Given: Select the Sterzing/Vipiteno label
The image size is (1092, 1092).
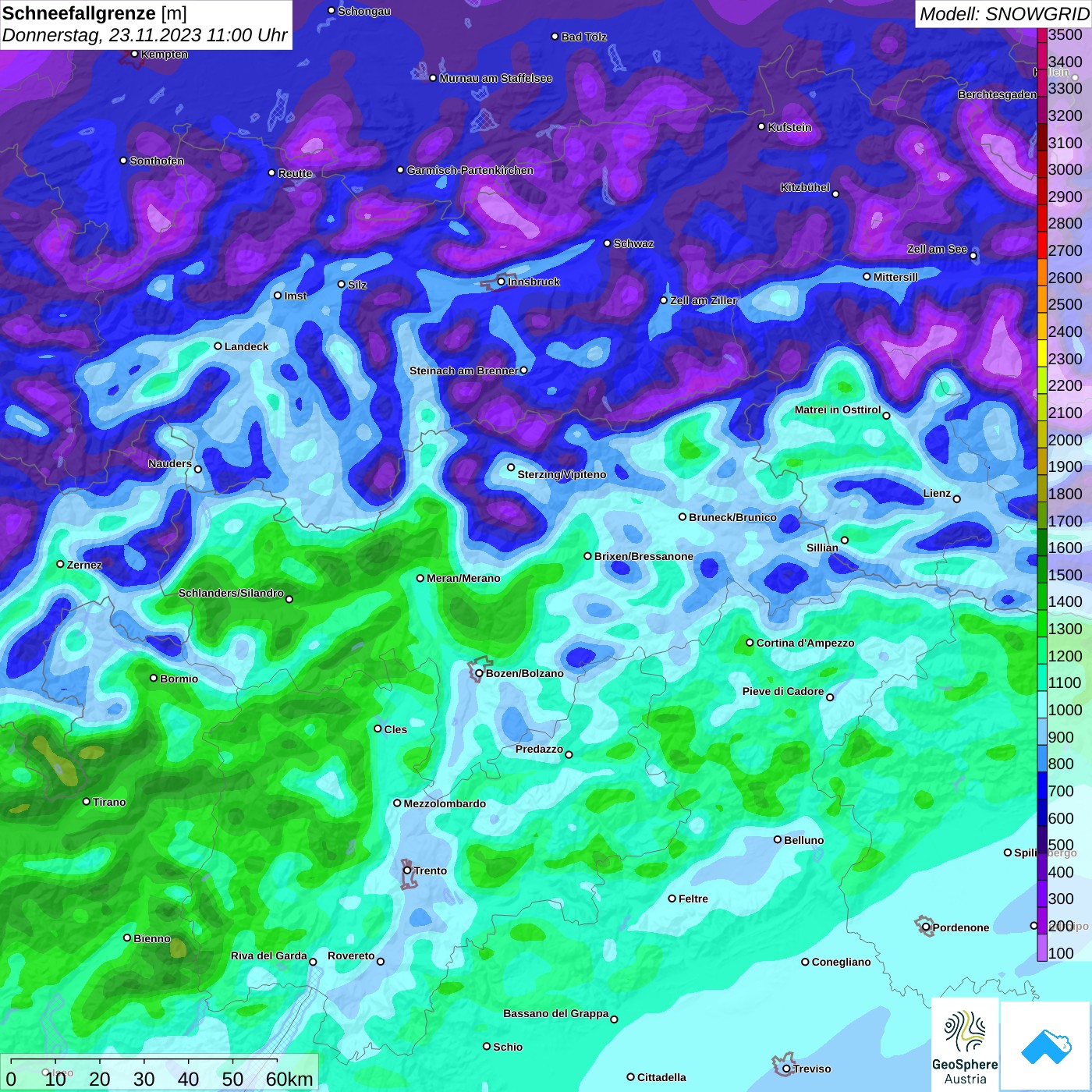Looking at the screenshot, I should [x=562, y=474].
